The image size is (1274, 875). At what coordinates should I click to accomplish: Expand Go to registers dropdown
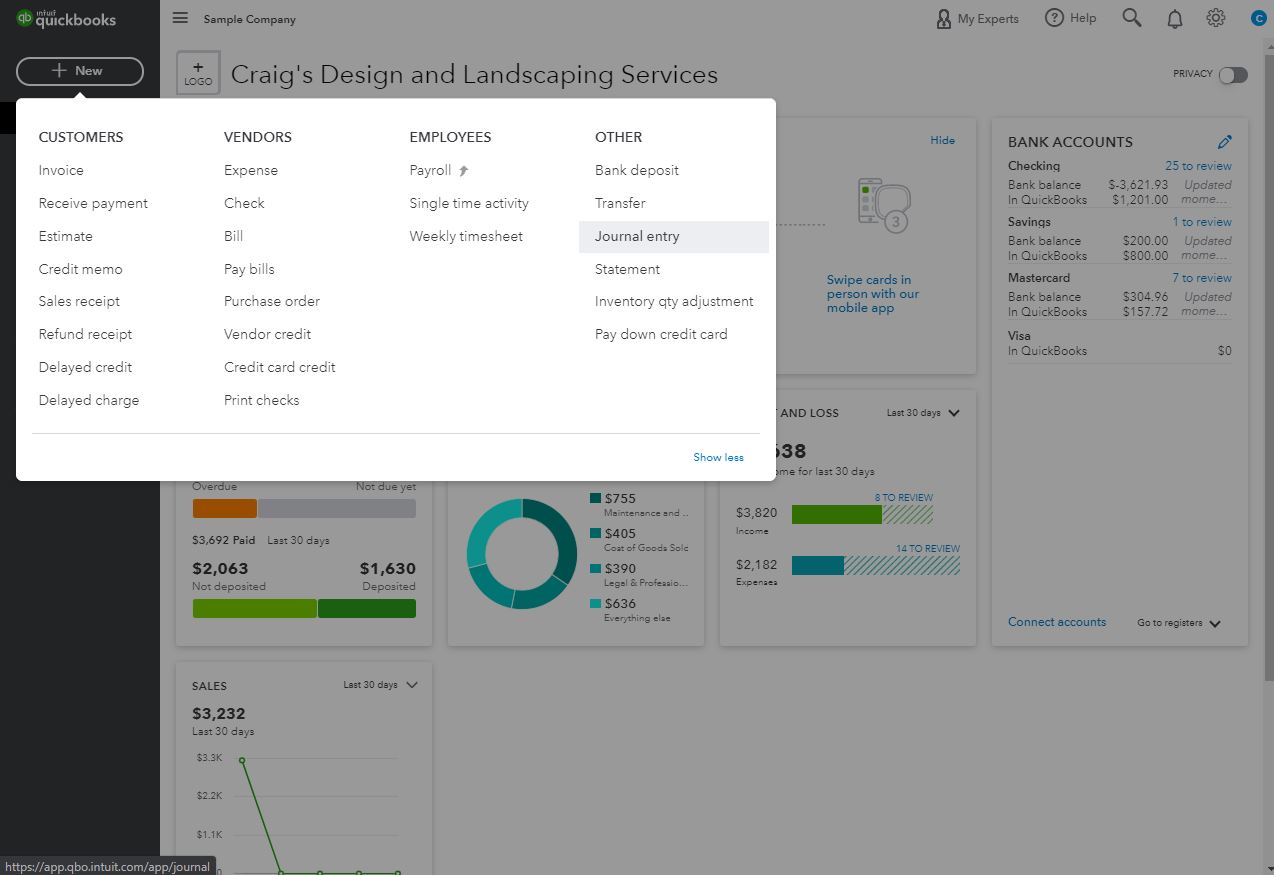click(x=1179, y=623)
